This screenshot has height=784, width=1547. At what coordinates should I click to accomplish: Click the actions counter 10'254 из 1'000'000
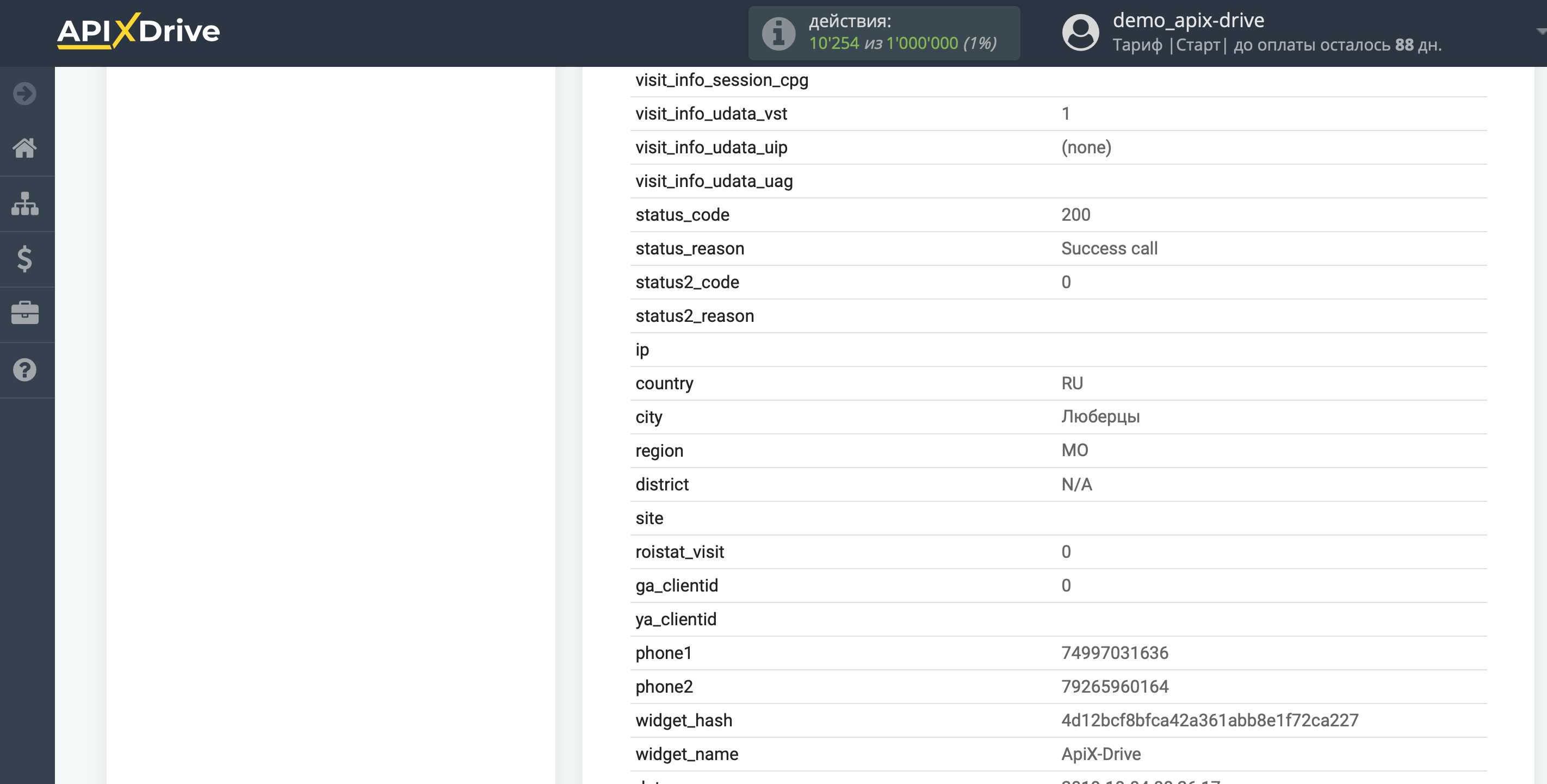(902, 43)
